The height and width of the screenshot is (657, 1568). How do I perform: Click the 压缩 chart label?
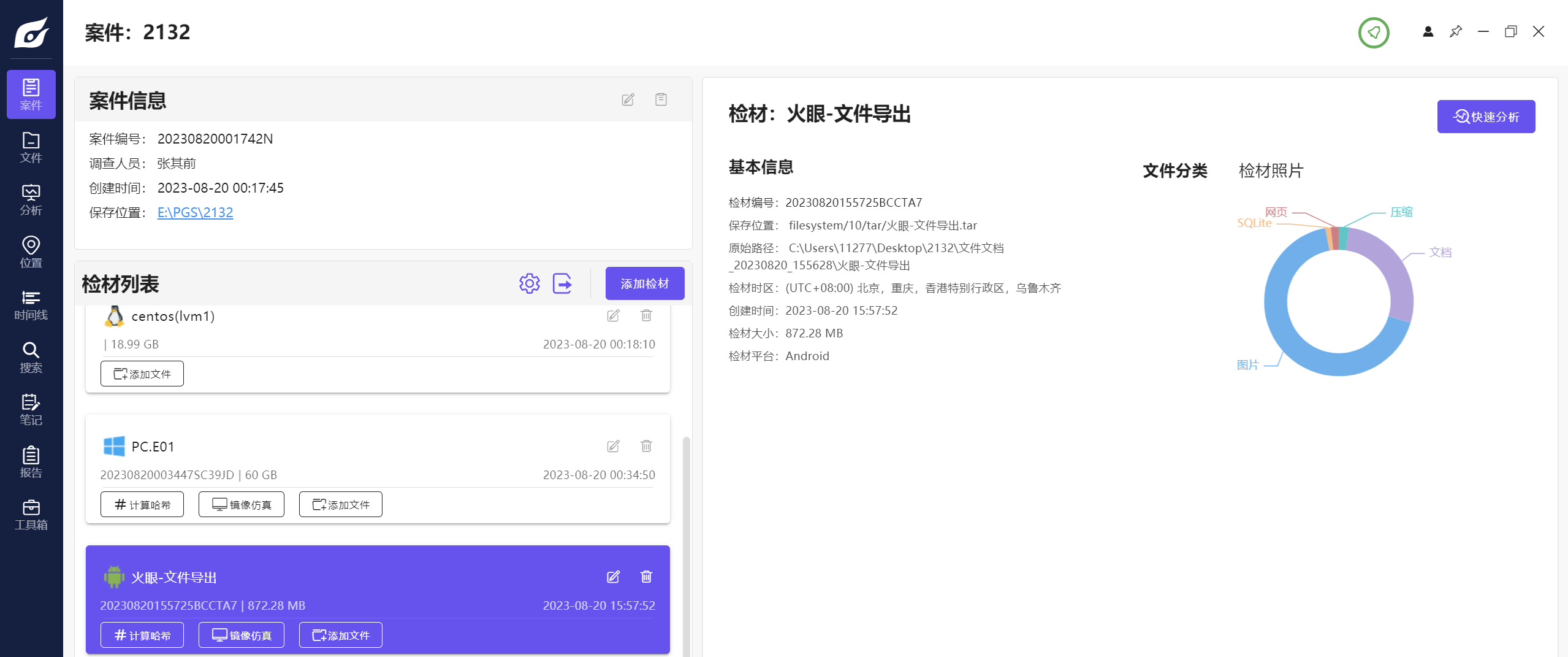[1401, 212]
